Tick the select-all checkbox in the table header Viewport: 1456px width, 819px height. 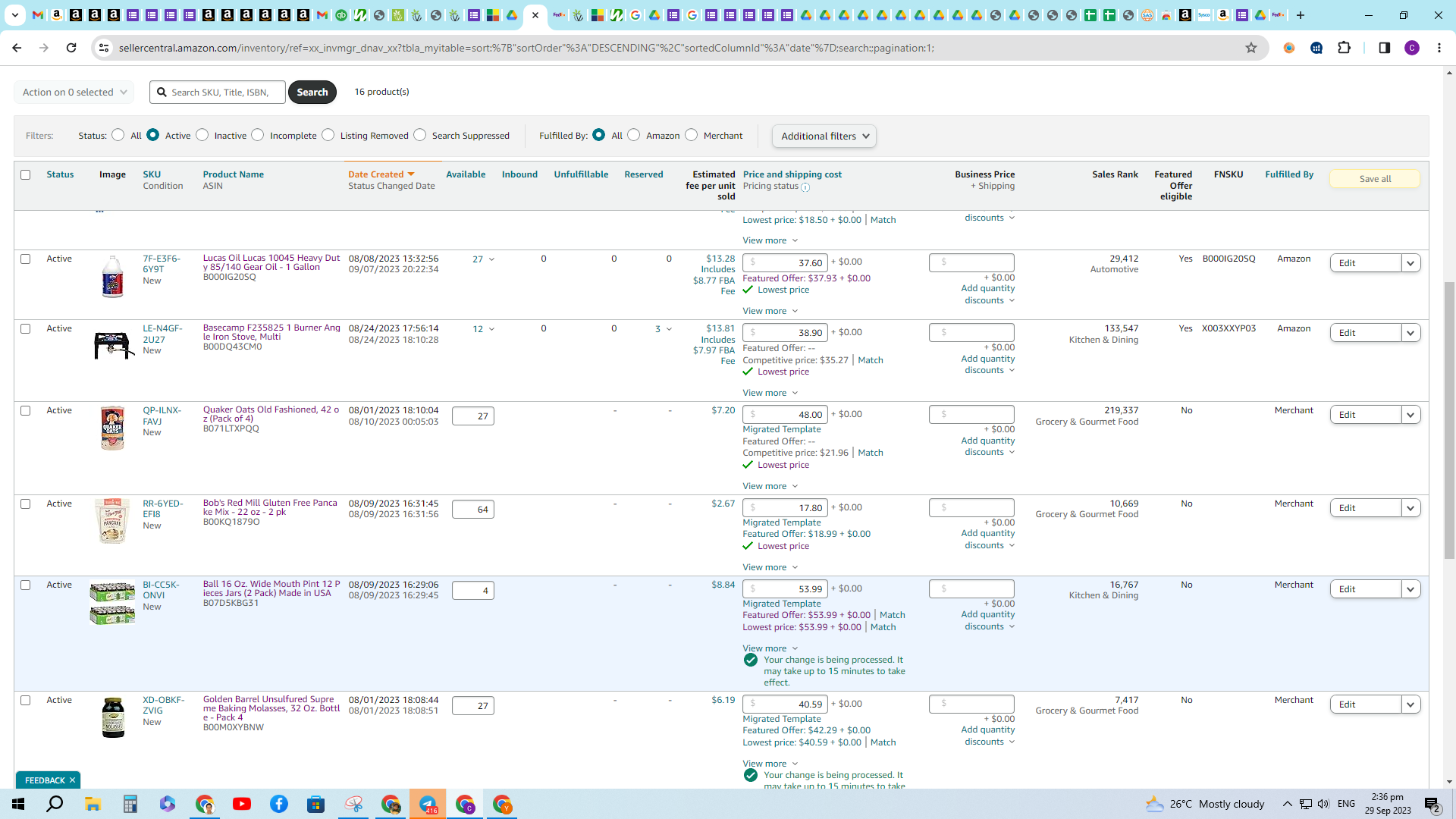click(x=25, y=174)
